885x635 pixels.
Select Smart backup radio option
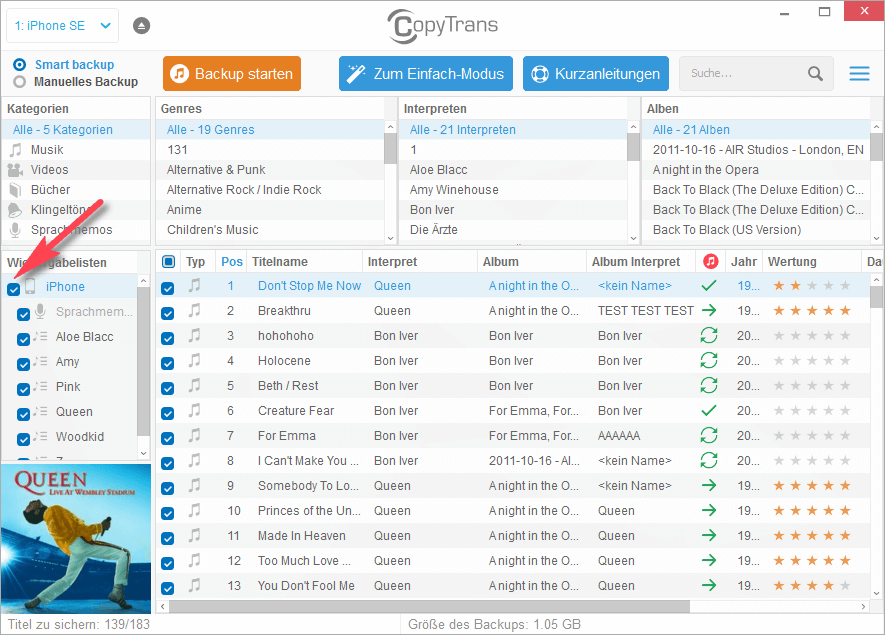20,64
